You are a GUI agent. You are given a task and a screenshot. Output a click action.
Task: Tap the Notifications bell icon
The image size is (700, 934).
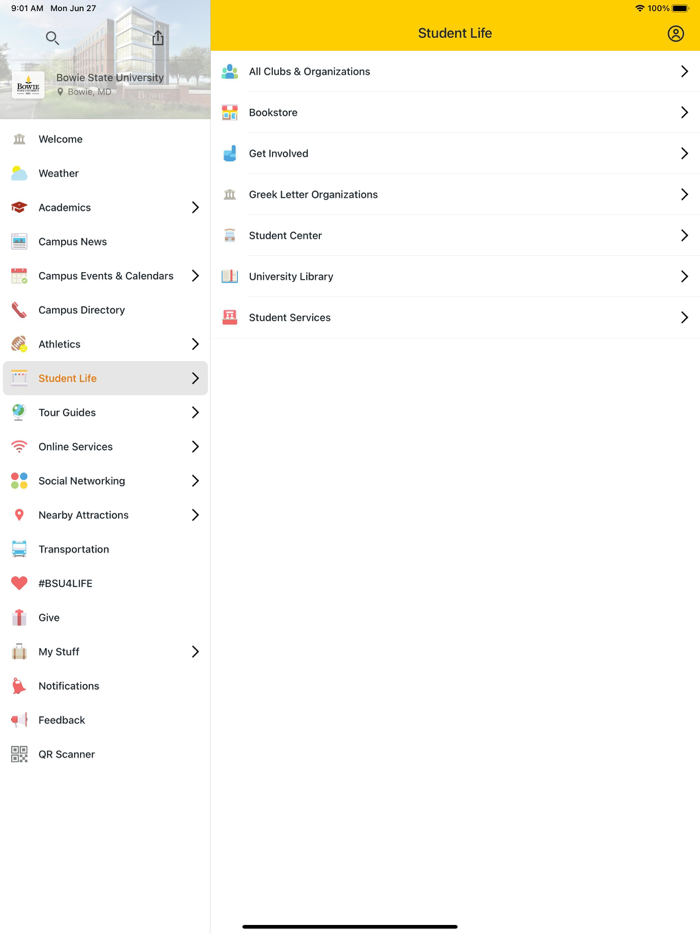pos(19,686)
